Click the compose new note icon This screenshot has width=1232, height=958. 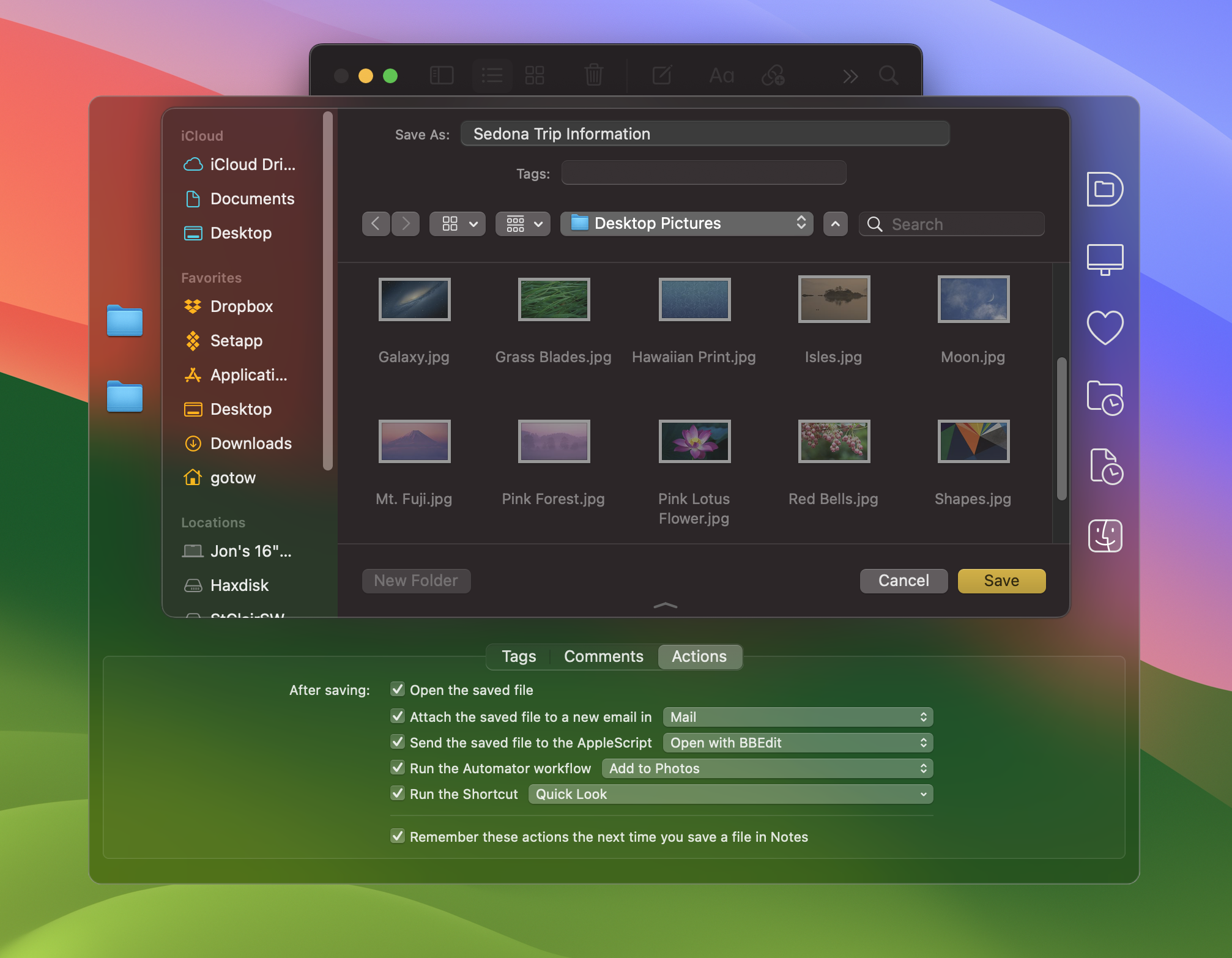(662, 75)
